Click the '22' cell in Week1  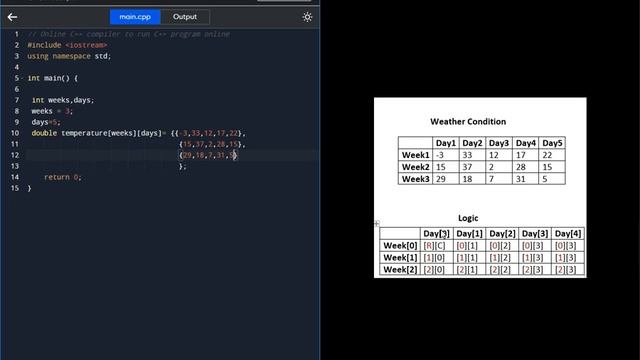coord(552,155)
